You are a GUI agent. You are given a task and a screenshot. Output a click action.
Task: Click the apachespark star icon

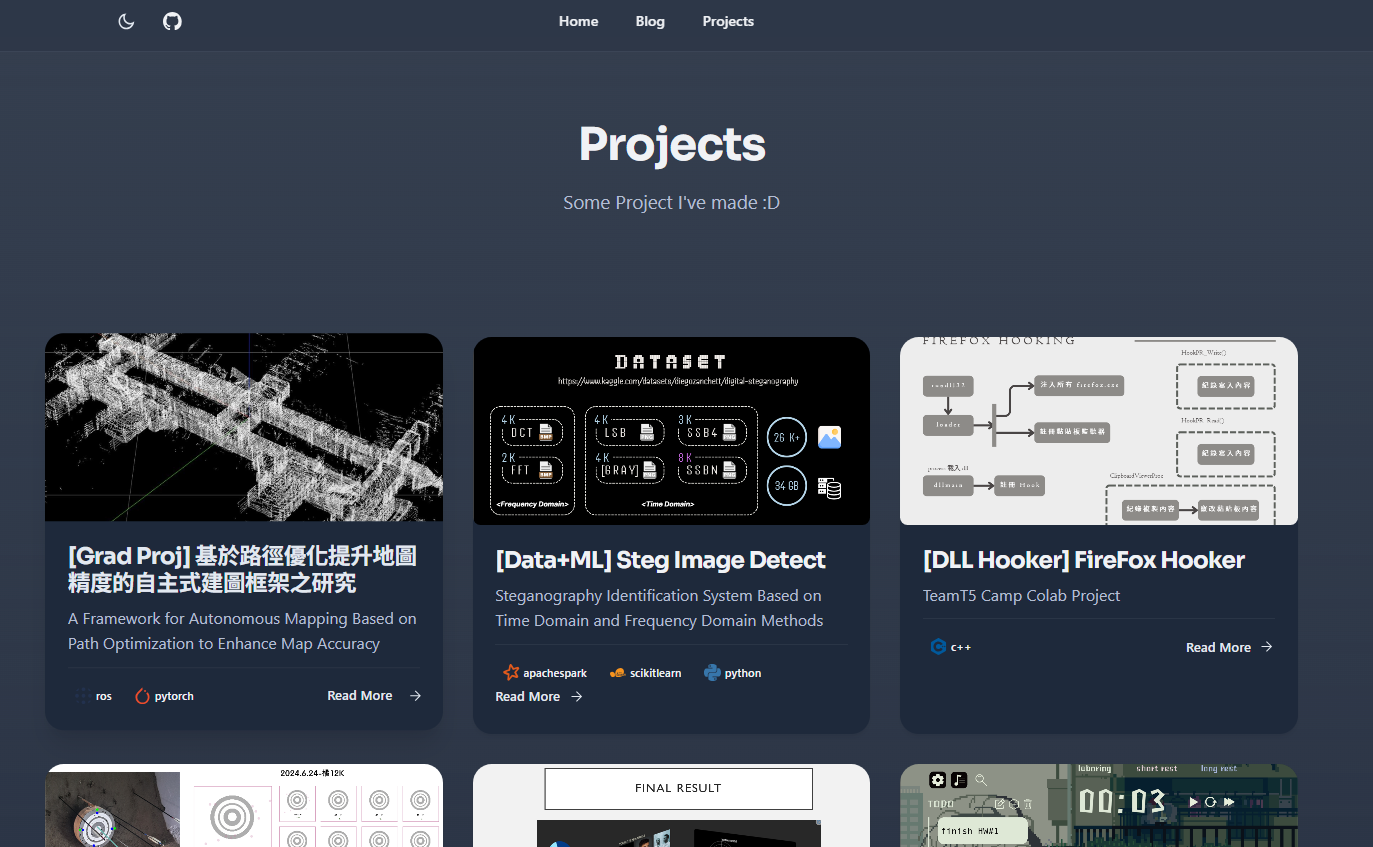[x=511, y=673]
